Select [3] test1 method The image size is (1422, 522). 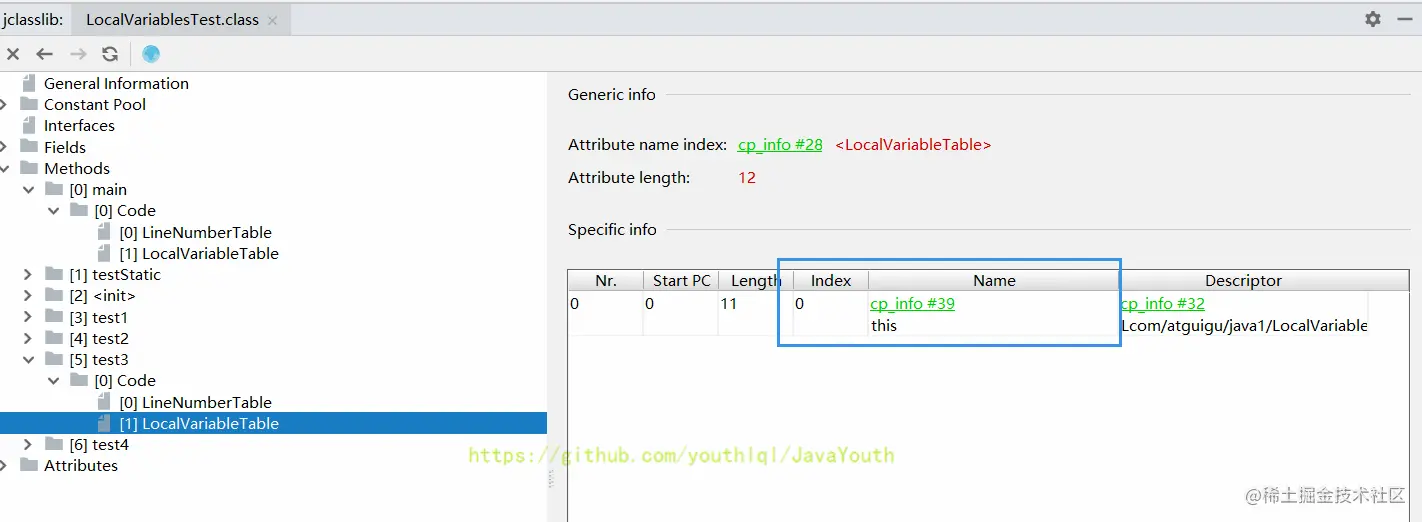tap(98, 318)
